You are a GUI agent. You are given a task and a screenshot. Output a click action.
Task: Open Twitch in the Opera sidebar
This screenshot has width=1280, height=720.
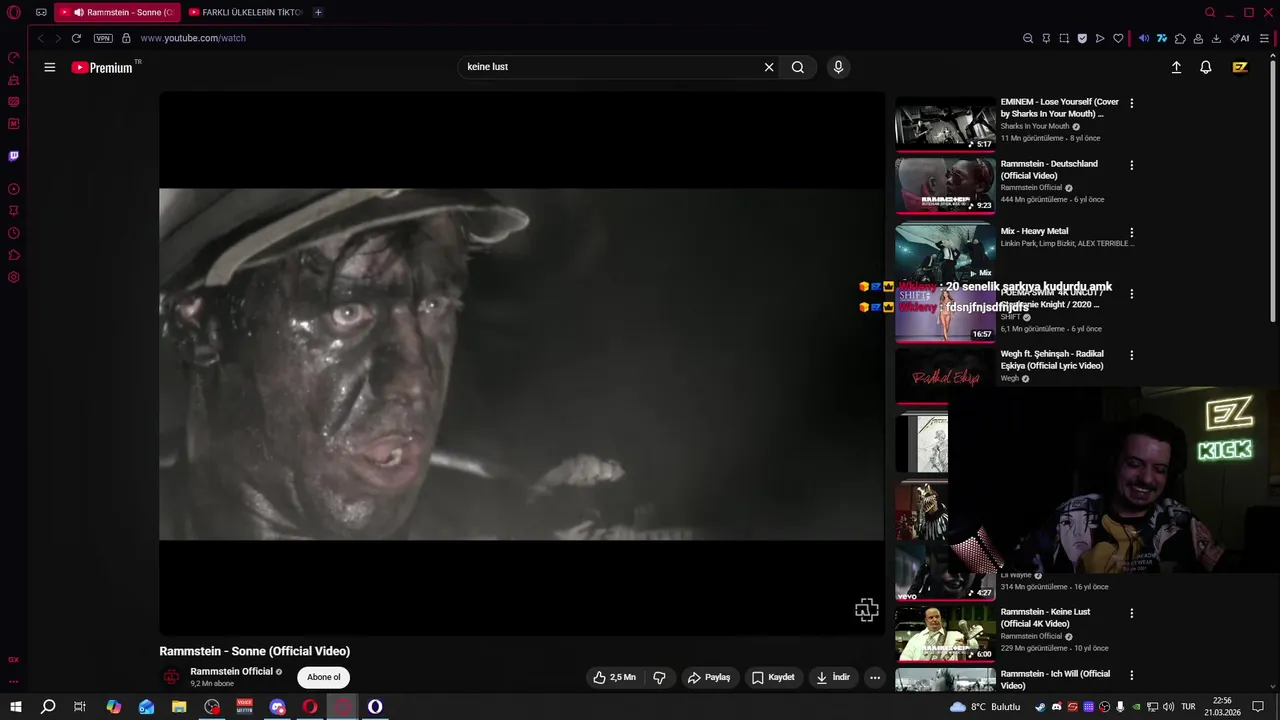14,156
